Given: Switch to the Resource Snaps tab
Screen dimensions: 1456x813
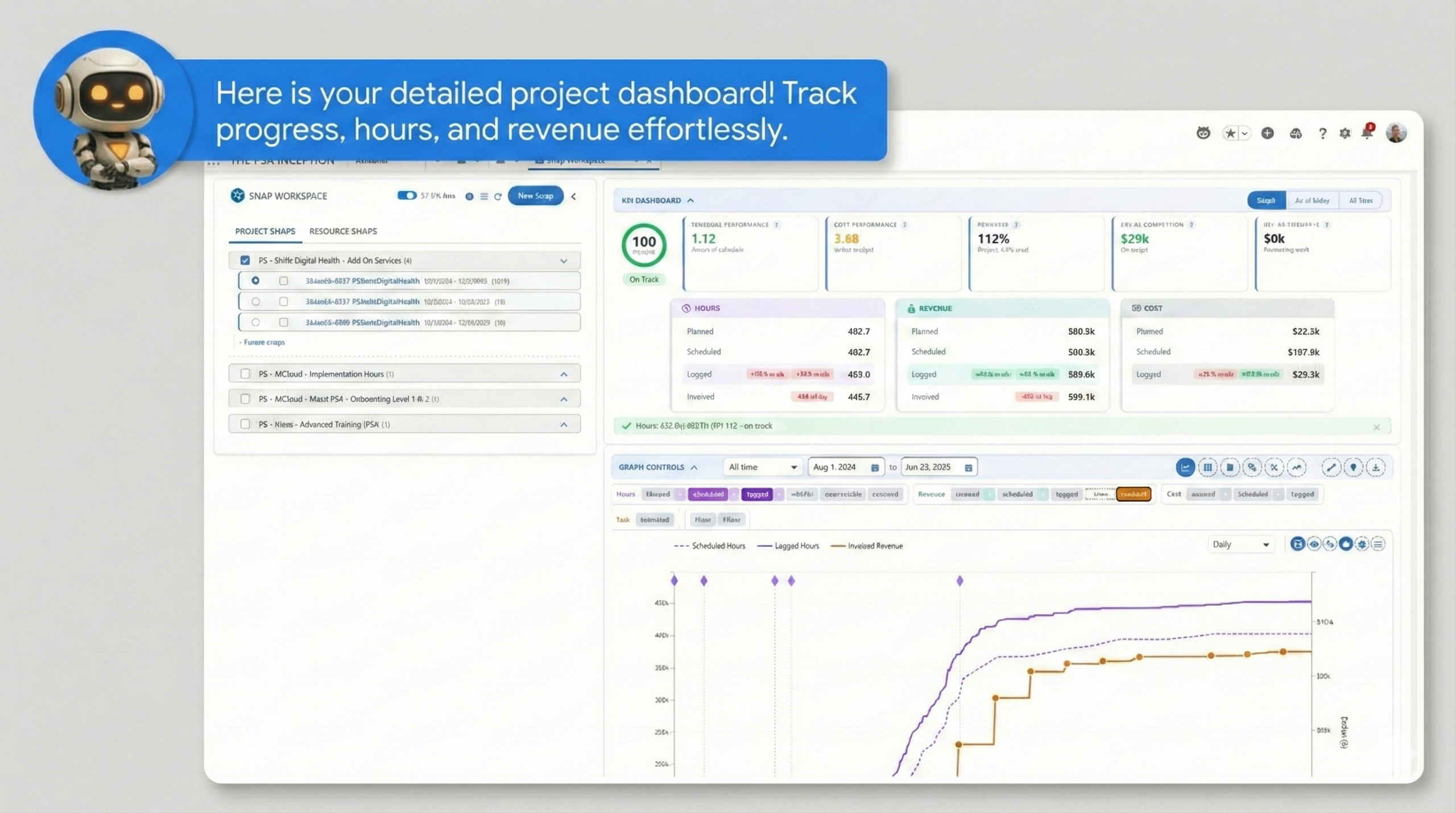Looking at the screenshot, I should point(343,231).
